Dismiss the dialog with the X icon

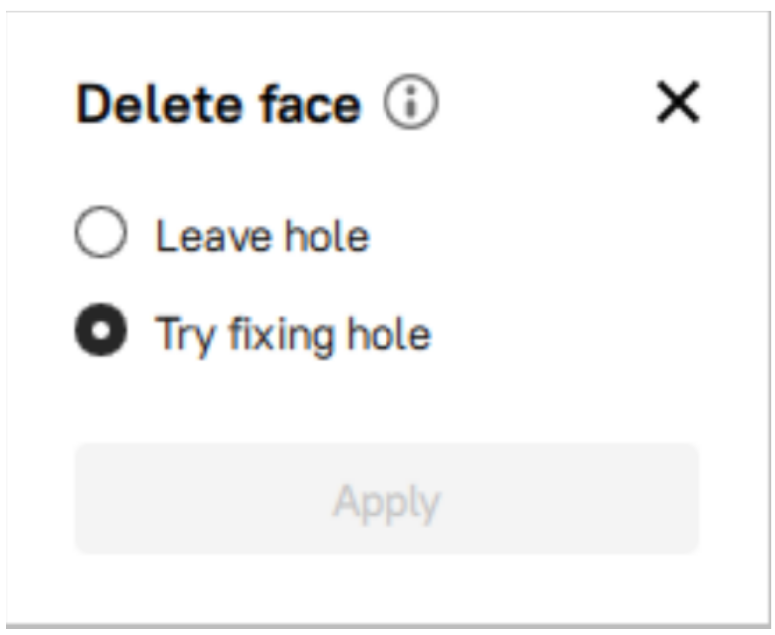point(678,102)
